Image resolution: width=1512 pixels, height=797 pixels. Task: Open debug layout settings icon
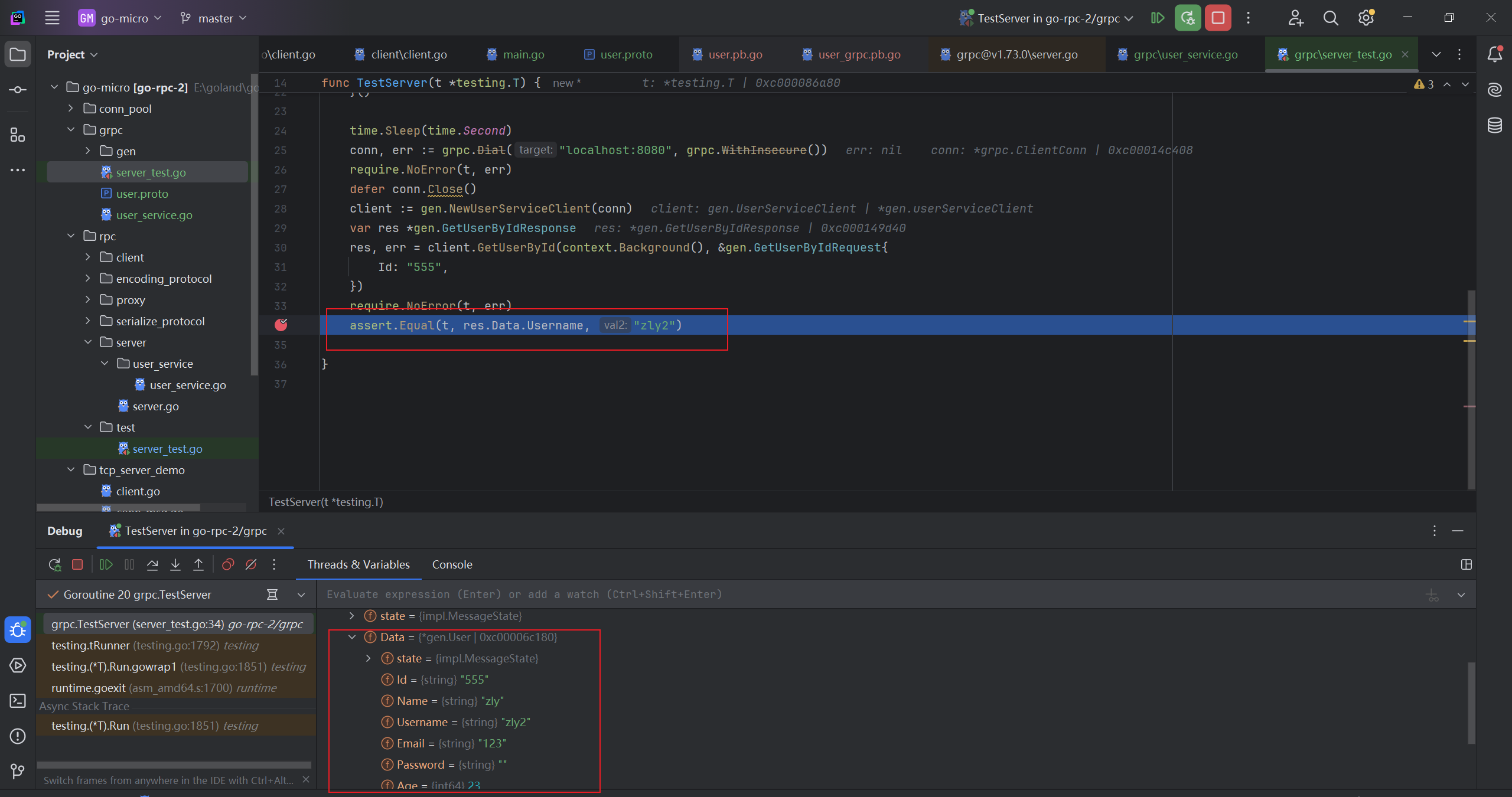(1466, 565)
